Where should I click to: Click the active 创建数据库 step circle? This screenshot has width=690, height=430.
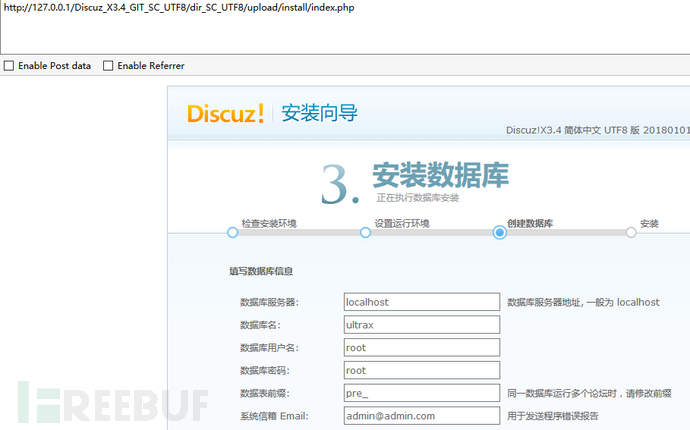[499, 232]
